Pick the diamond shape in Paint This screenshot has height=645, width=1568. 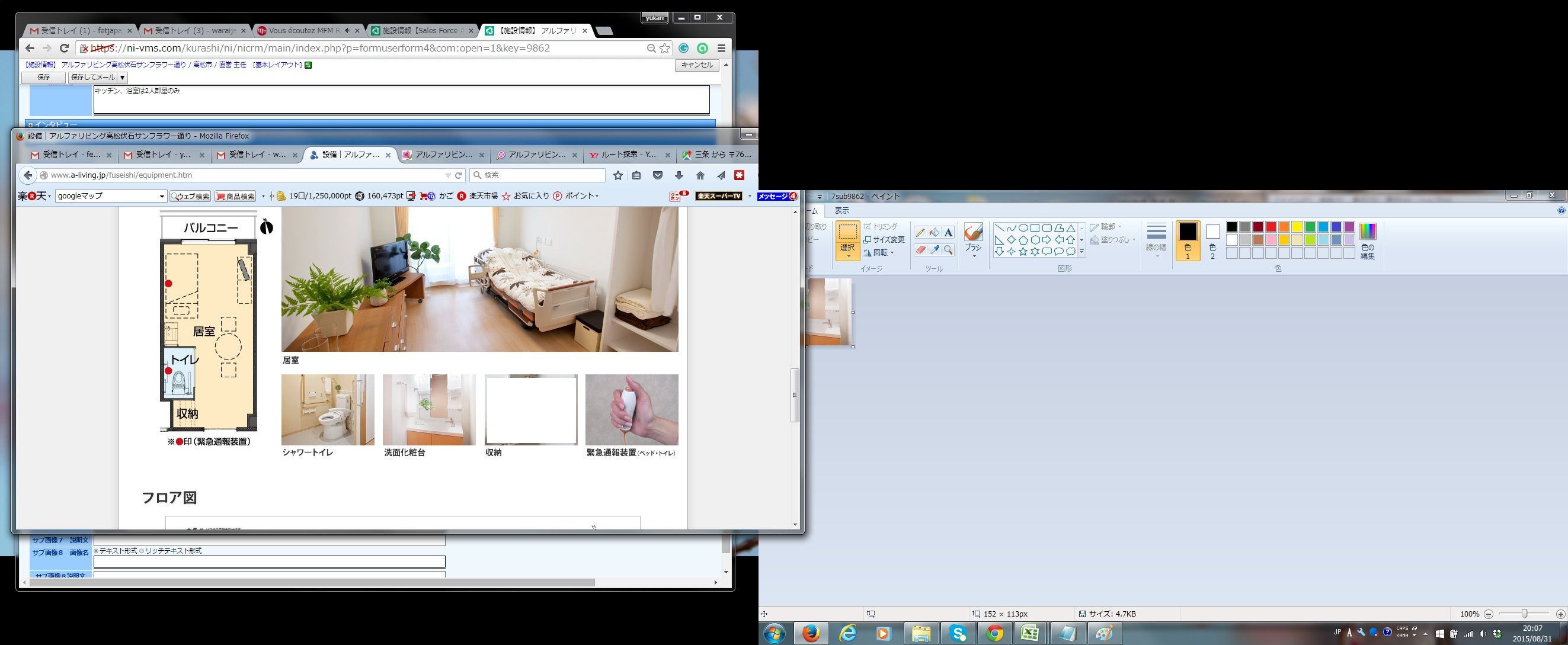tap(1011, 240)
